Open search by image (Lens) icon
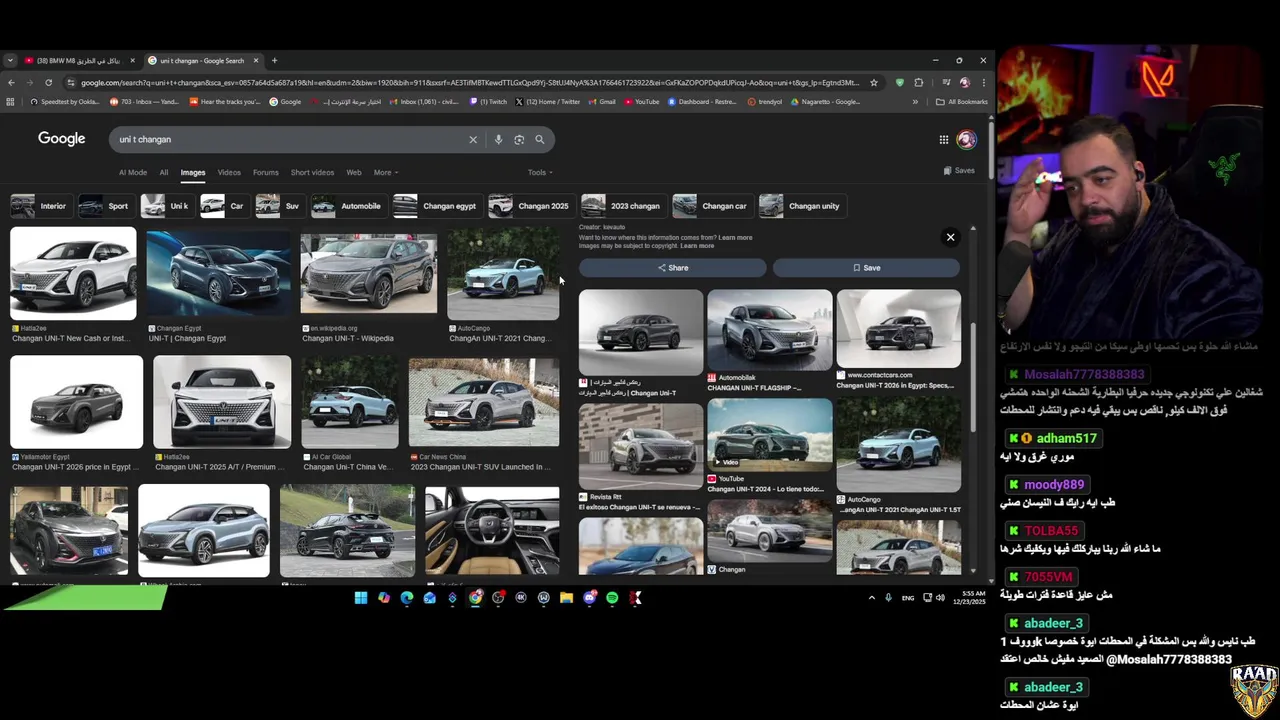The width and height of the screenshot is (1280, 720). tap(519, 140)
